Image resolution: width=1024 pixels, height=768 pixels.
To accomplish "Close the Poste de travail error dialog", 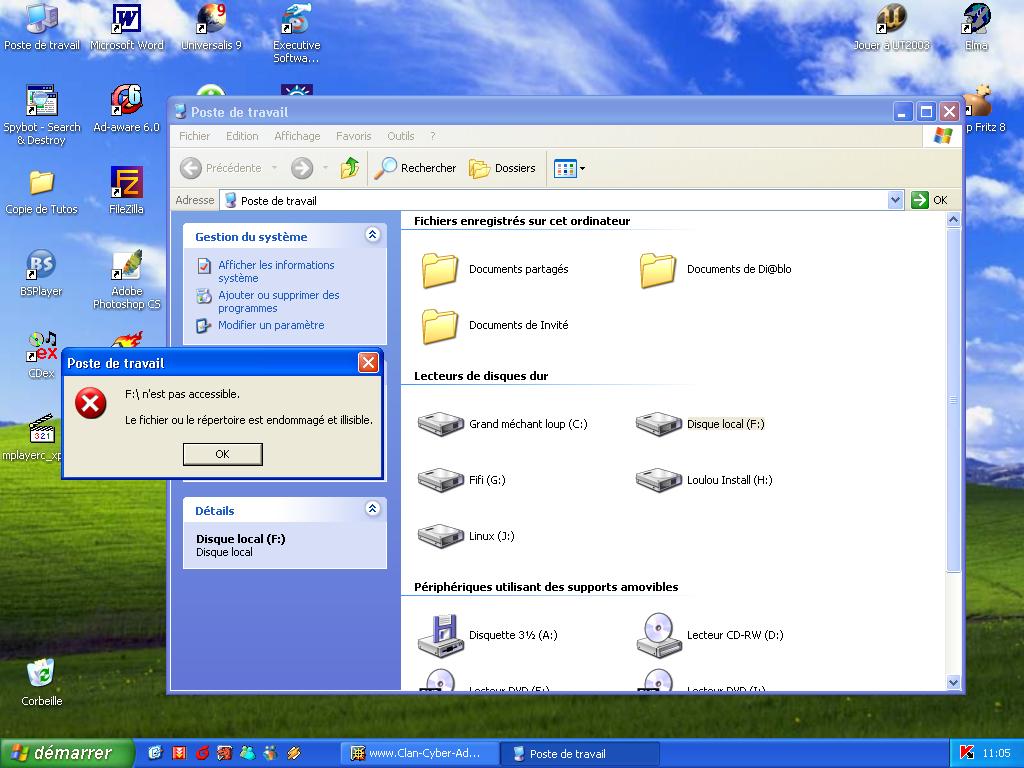I will 368,362.
